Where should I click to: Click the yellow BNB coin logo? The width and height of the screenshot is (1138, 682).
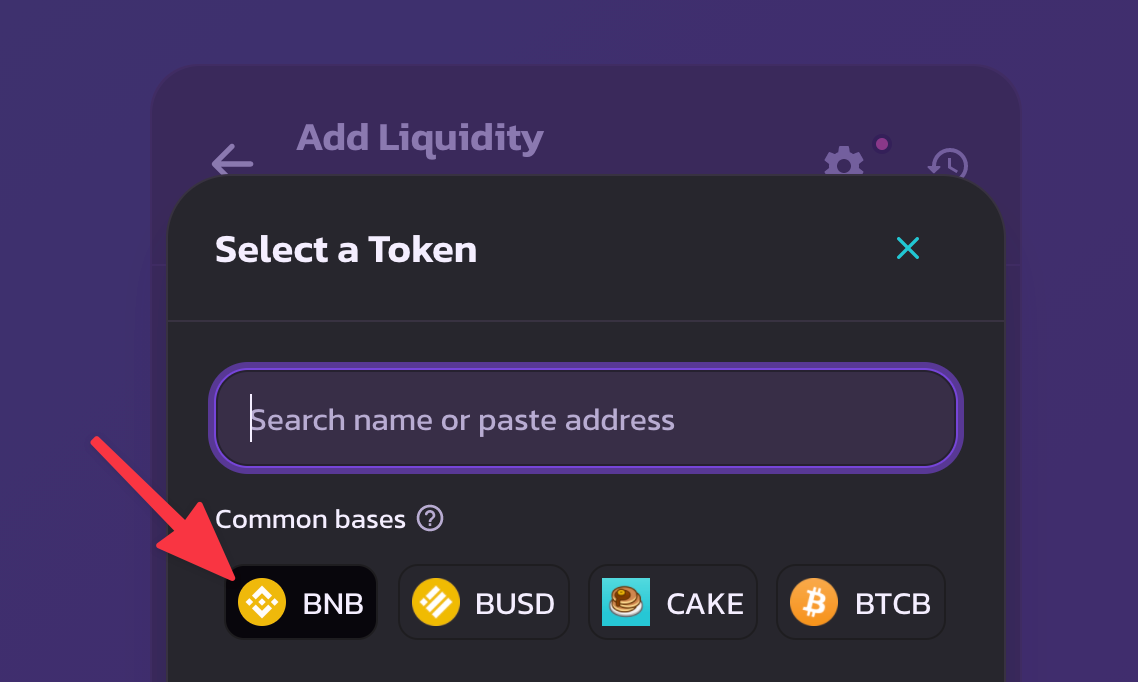pyautogui.click(x=262, y=602)
